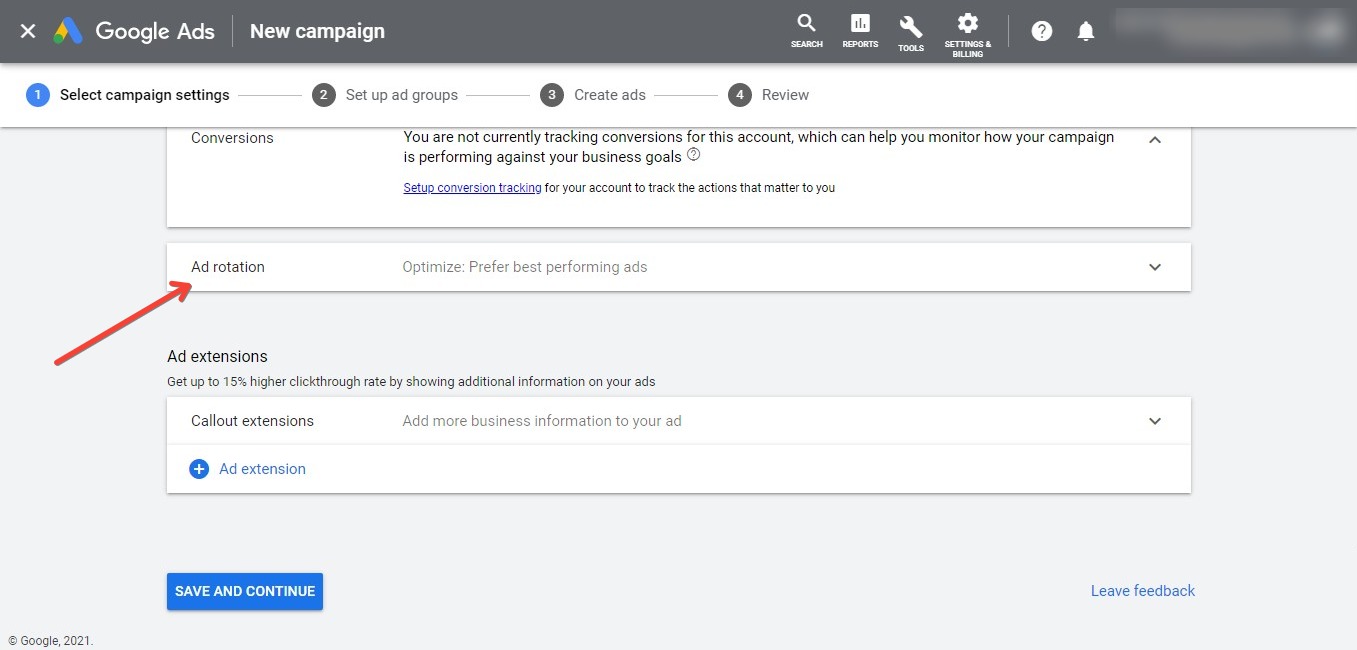Go to step 3 Create ads
This screenshot has height=650, width=1357.
[x=593, y=95]
